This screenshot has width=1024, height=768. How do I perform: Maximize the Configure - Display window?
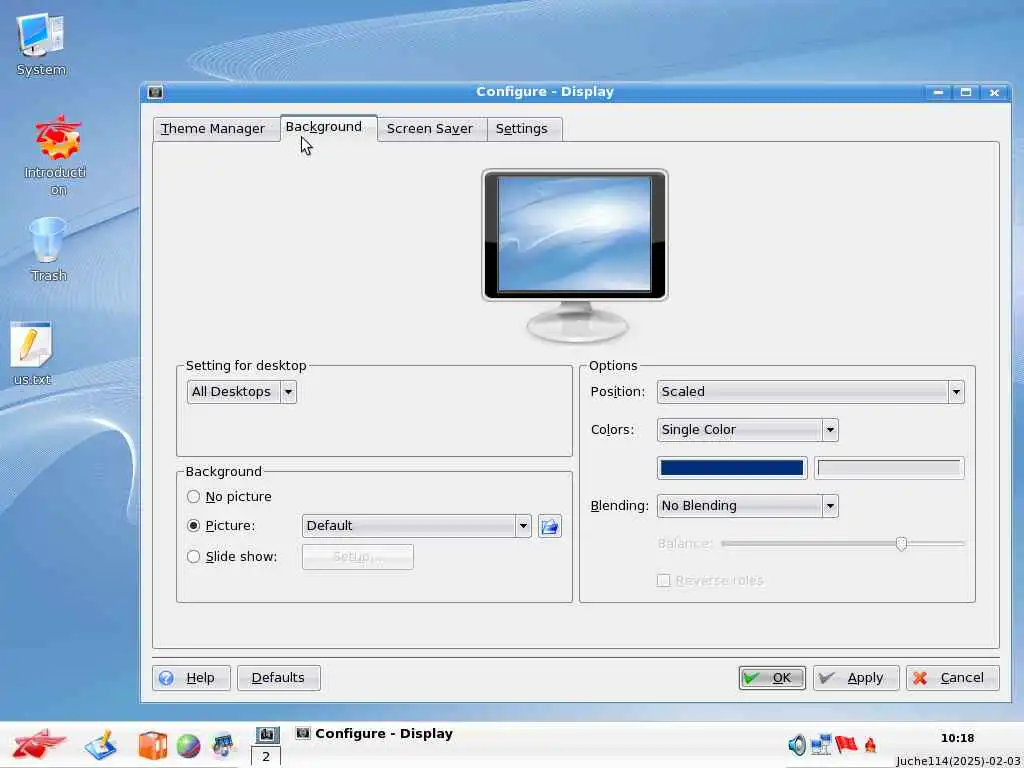pos(966,93)
